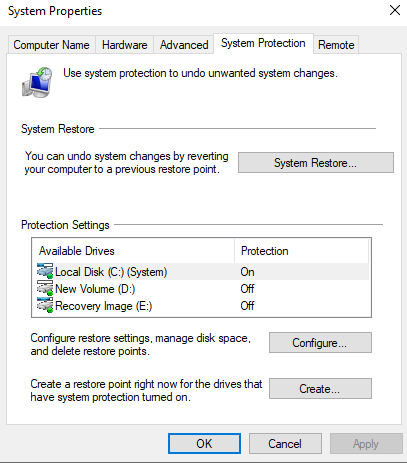Switch to the Remote tab
407x463 pixels.
(336, 45)
